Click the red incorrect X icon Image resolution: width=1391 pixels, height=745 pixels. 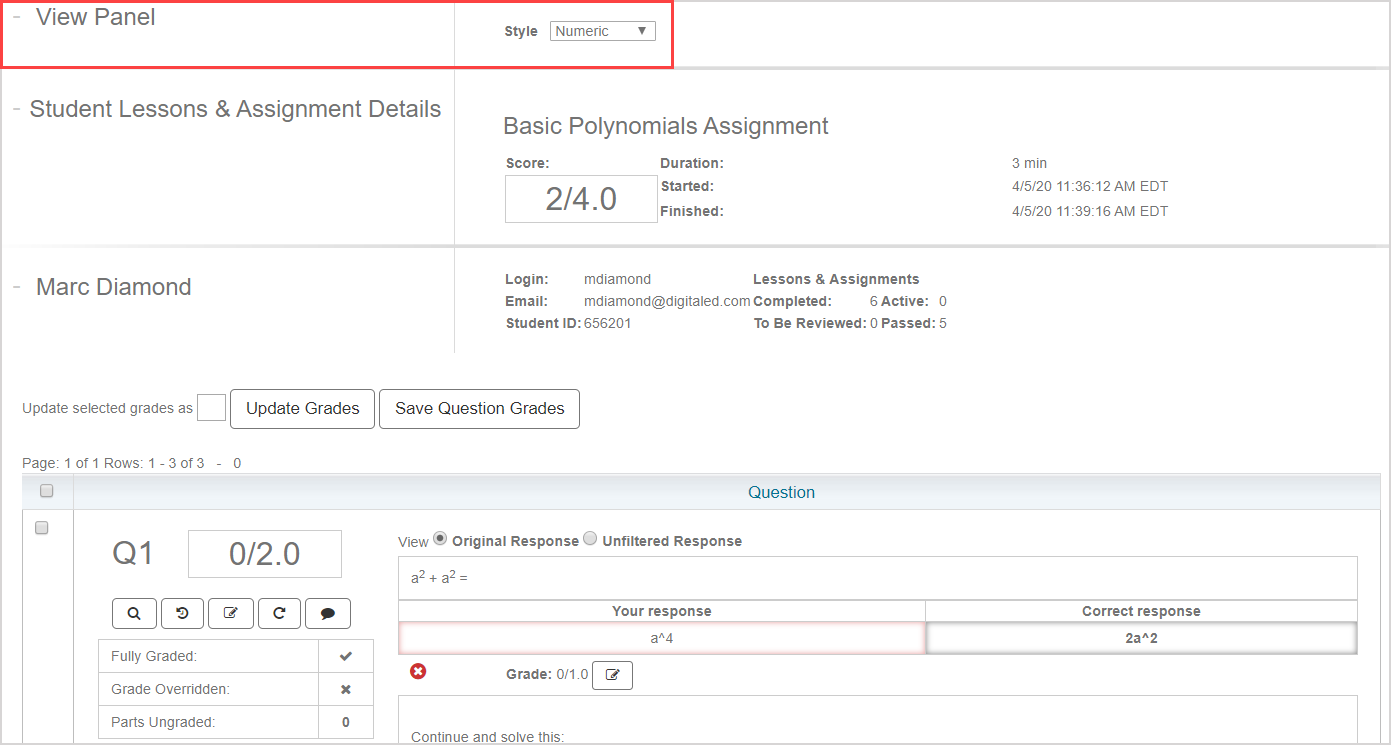pos(418,671)
